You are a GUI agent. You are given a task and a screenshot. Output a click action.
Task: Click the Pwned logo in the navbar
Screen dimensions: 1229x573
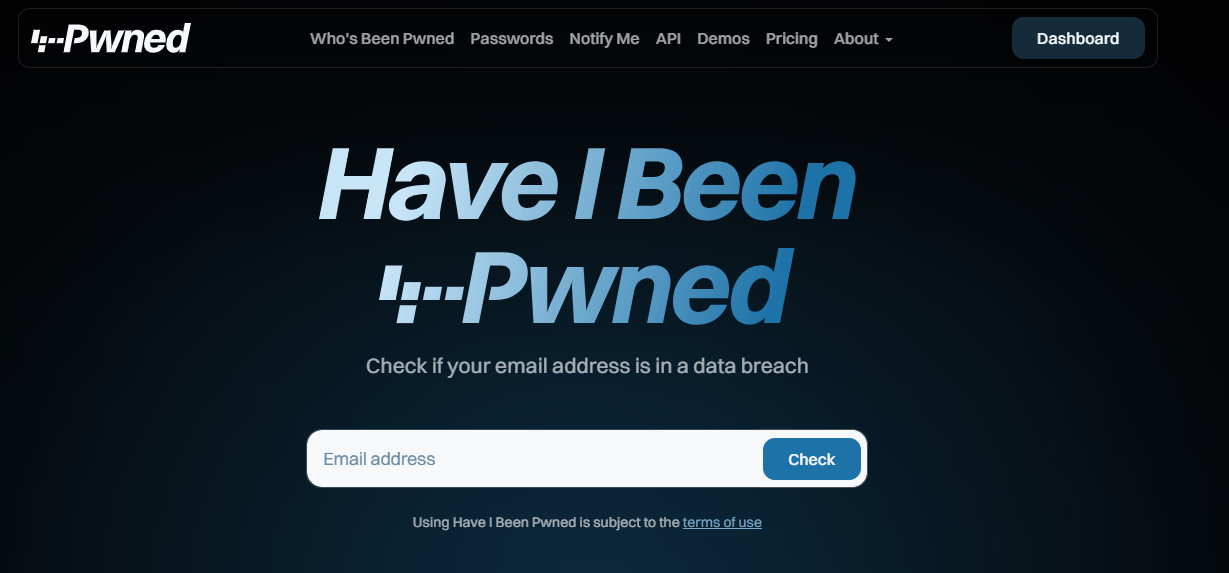pyautogui.click(x=111, y=39)
